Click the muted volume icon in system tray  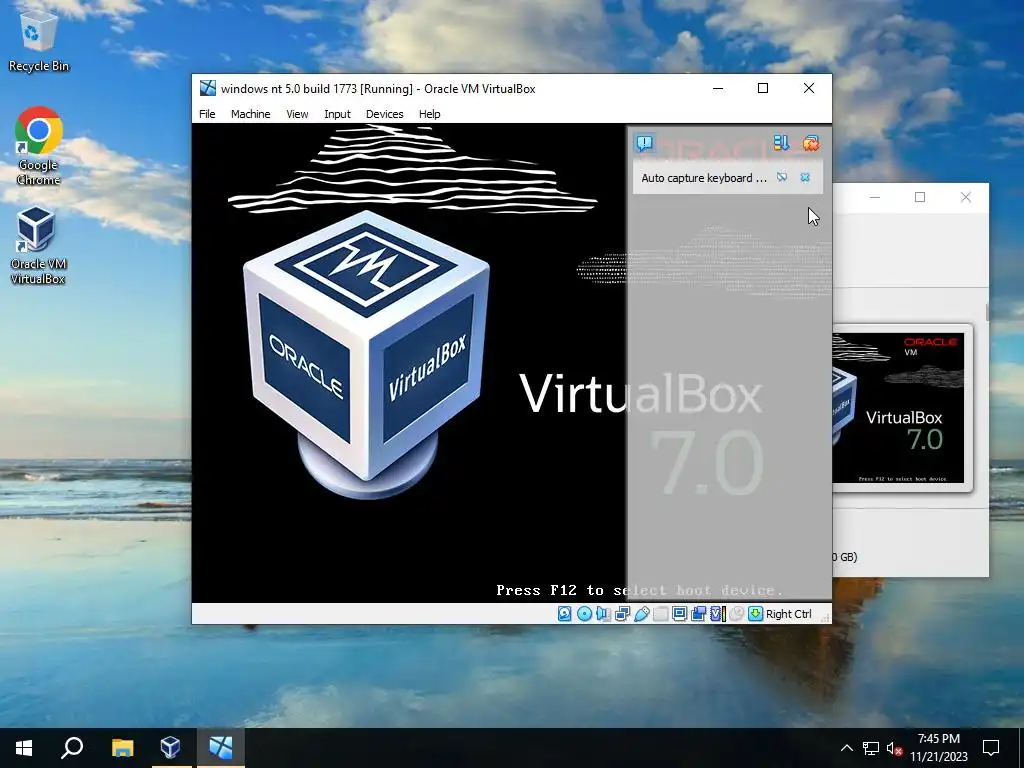[x=894, y=748]
